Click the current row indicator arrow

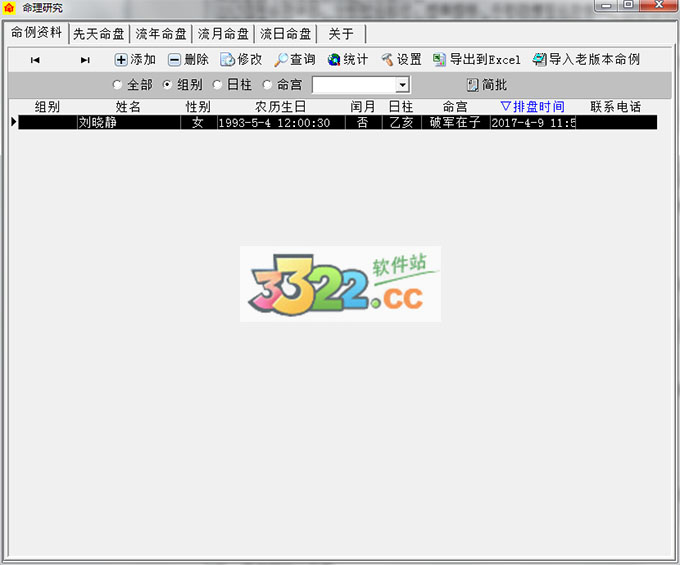point(13,122)
